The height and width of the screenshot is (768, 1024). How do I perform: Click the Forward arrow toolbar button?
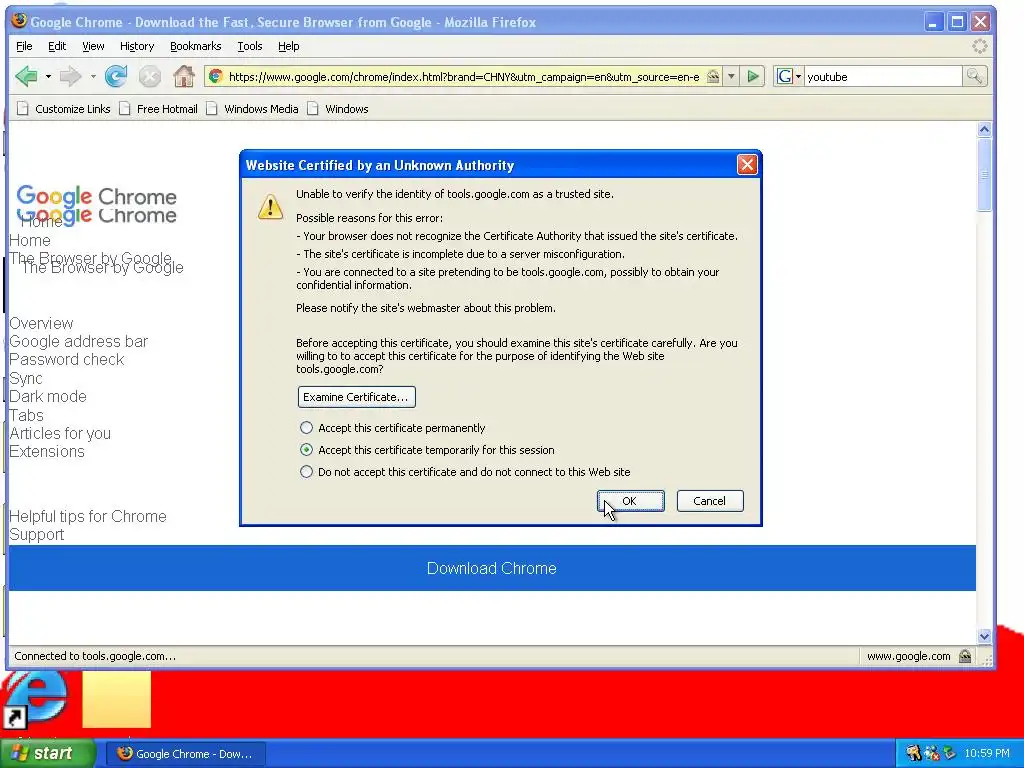(69, 76)
